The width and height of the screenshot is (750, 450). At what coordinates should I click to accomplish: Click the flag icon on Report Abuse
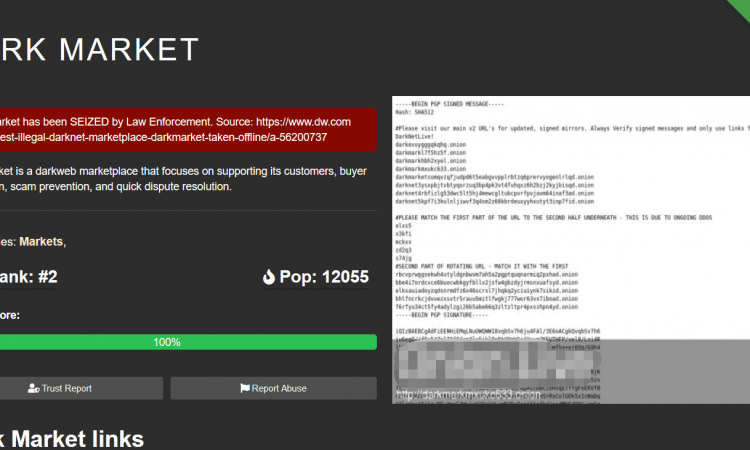click(x=245, y=388)
